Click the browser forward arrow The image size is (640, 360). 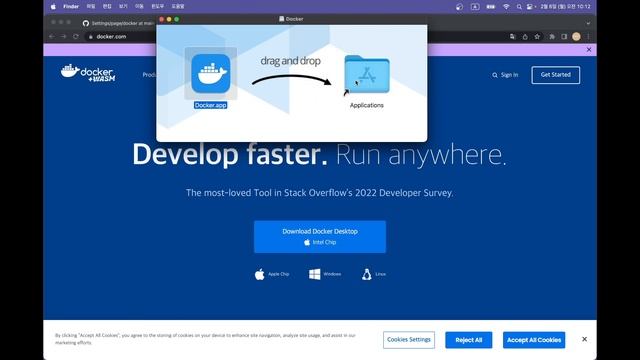coord(63,36)
